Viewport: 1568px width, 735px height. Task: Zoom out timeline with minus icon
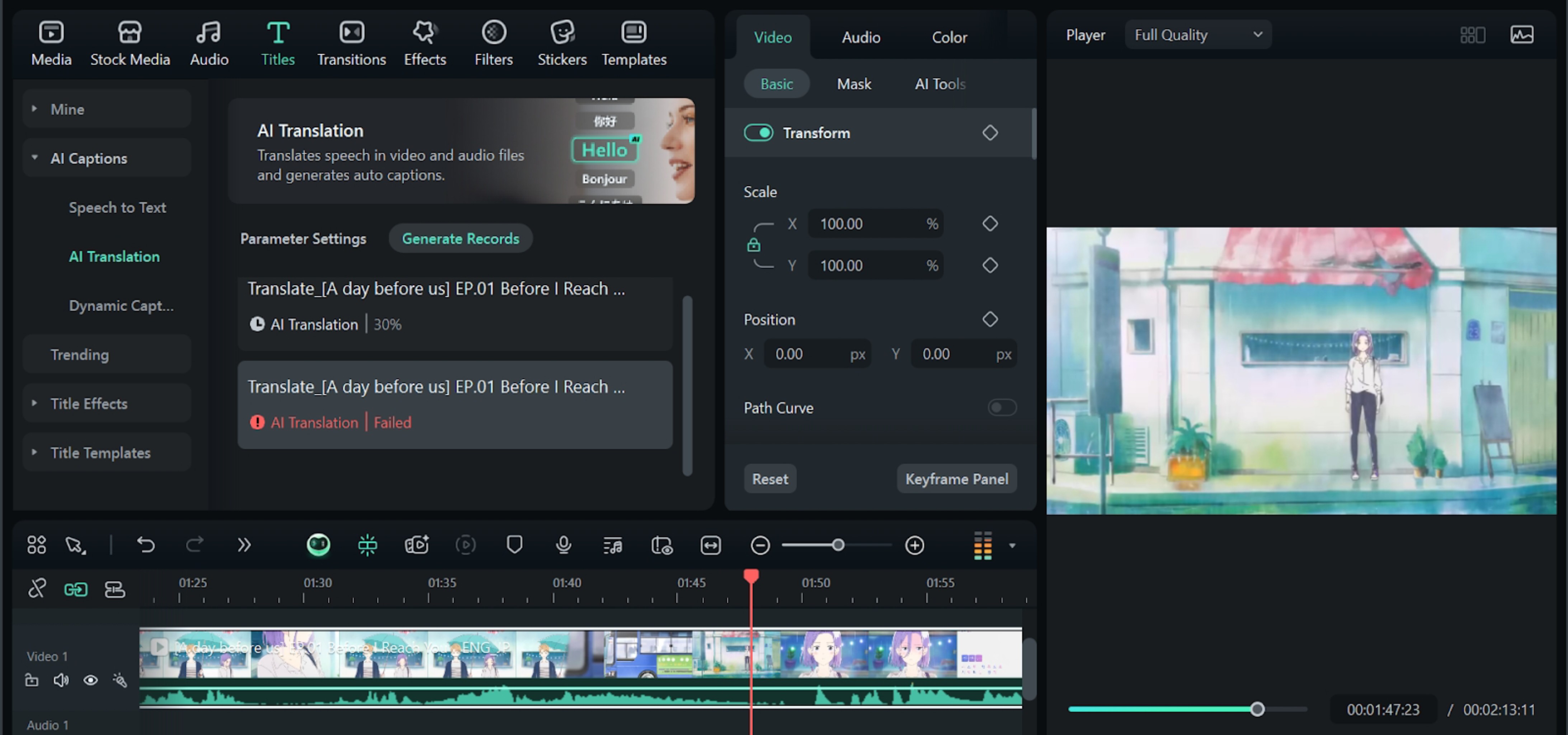pyautogui.click(x=760, y=544)
